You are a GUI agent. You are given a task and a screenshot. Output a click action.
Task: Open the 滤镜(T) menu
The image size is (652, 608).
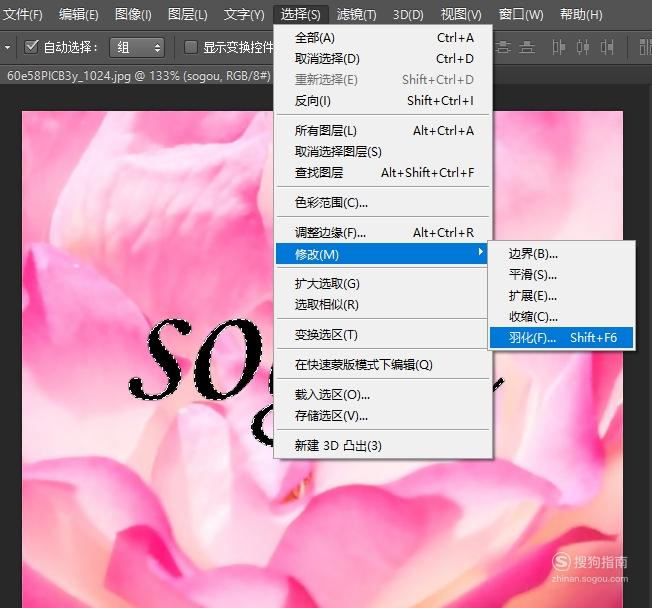[356, 15]
